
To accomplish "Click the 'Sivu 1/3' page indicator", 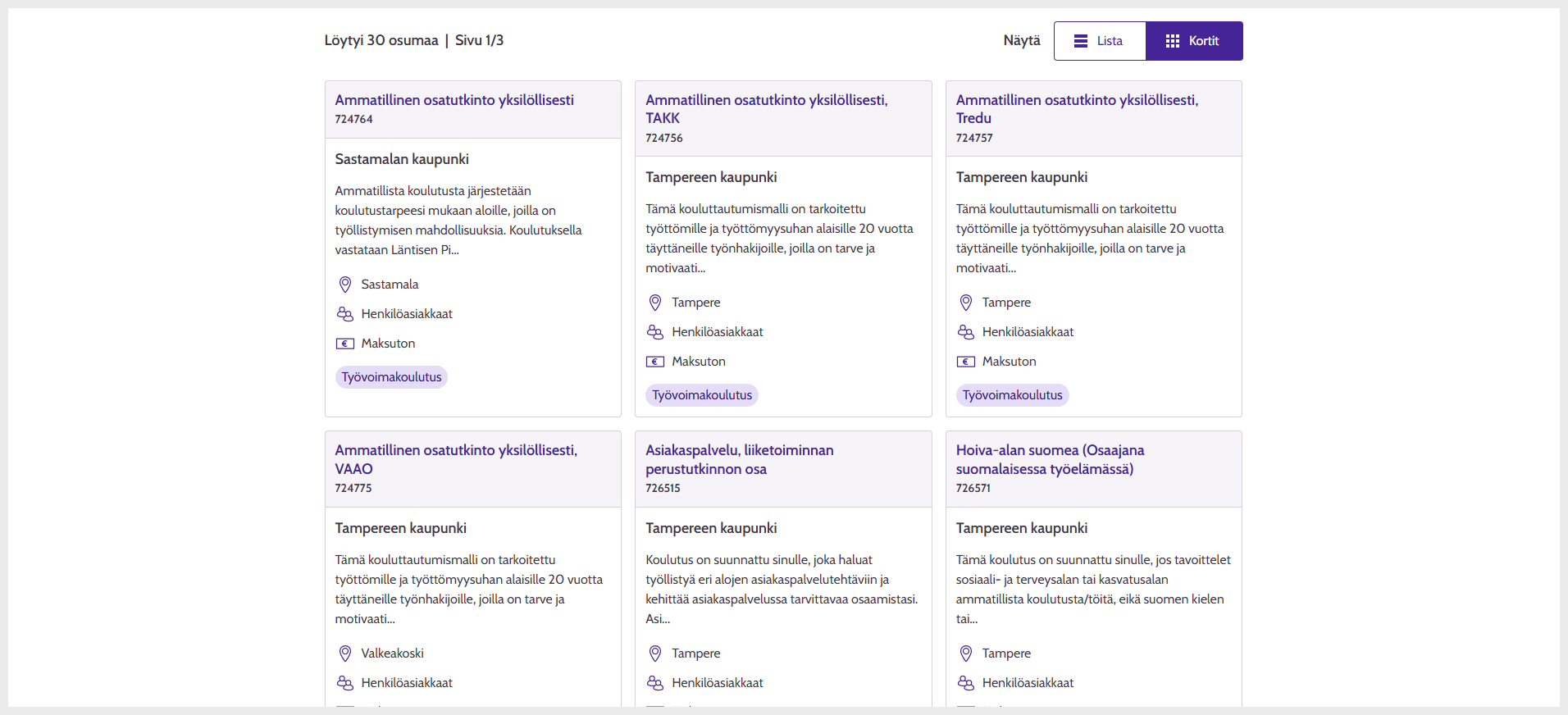I will (x=480, y=40).
